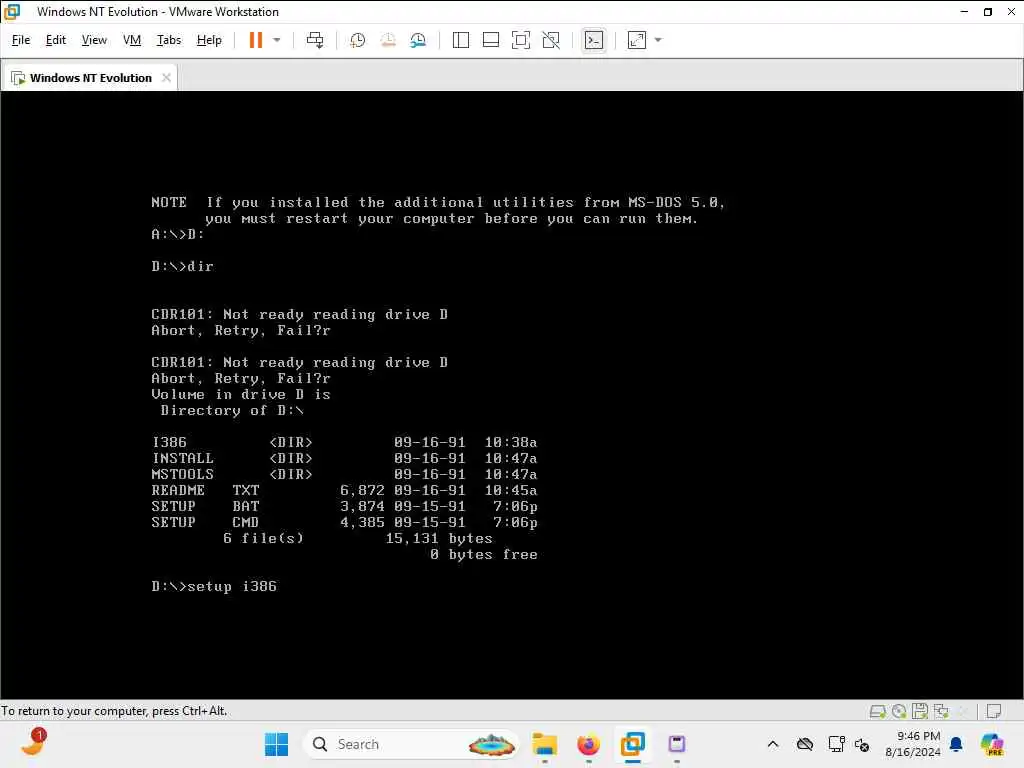Close the Windows NT Evolution tab
This screenshot has height=768, width=1024.
[x=167, y=78]
